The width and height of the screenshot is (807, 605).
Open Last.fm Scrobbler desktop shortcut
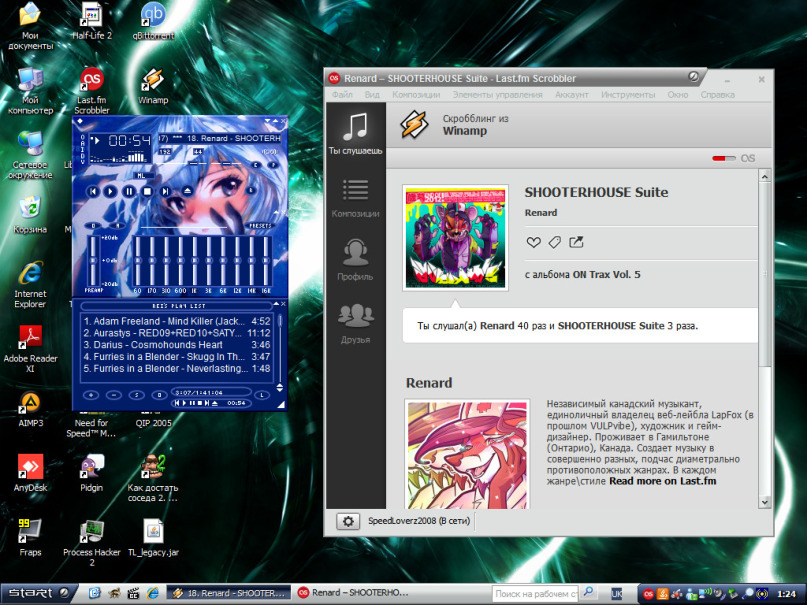tap(92, 90)
